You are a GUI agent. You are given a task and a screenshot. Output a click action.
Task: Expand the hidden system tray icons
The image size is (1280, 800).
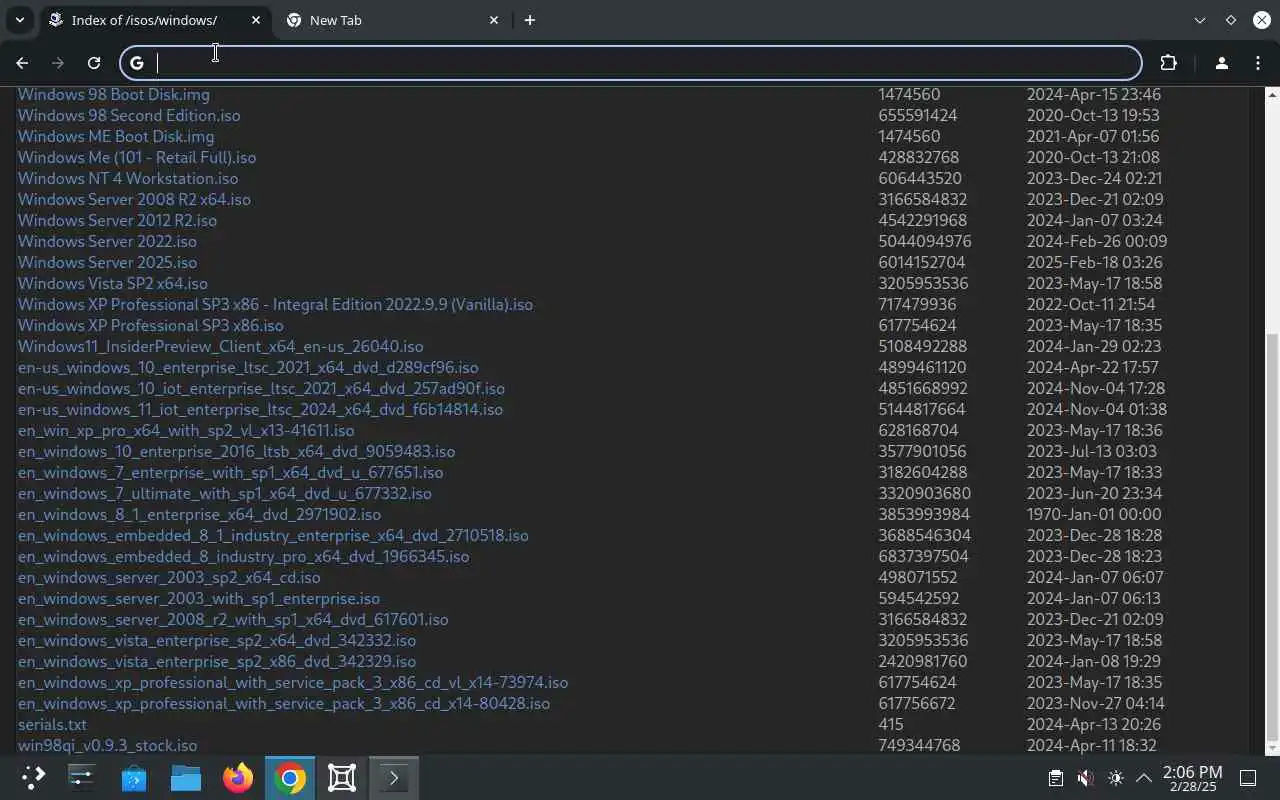(x=1144, y=778)
